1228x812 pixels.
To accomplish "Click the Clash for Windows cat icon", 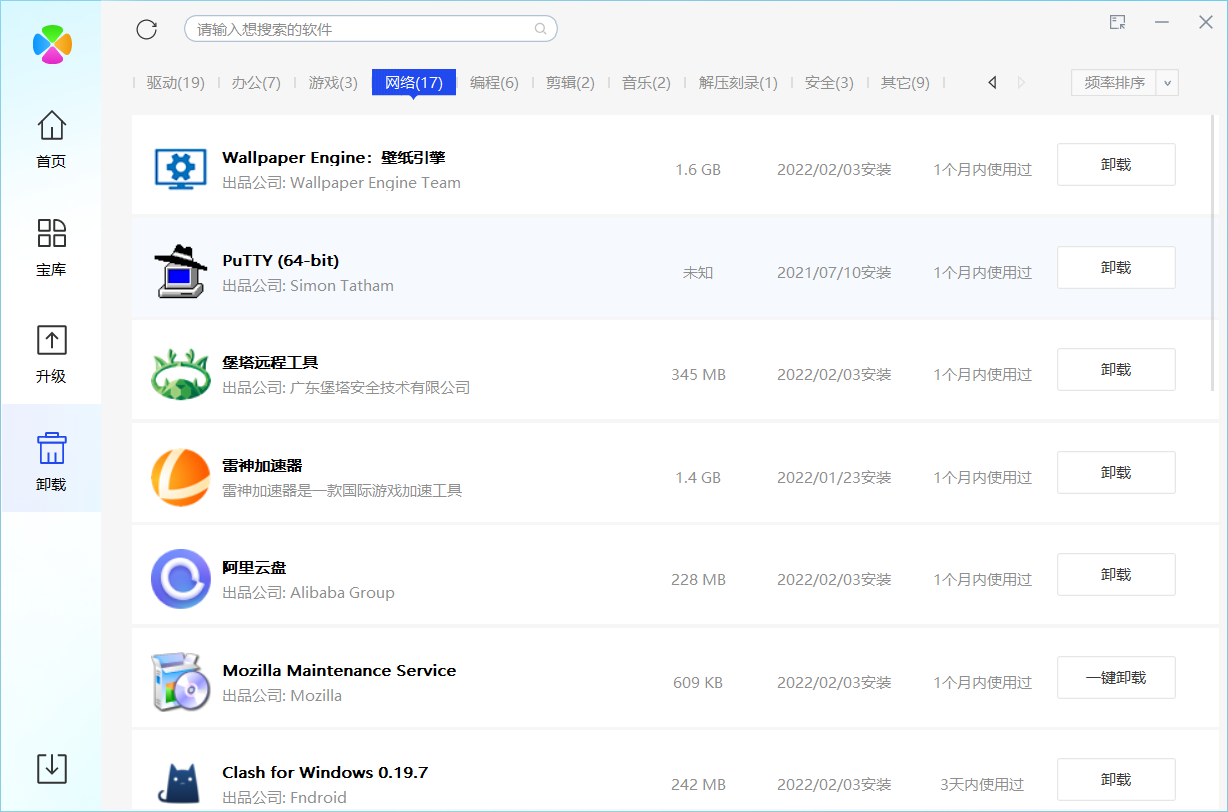I will tap(180, 784).
